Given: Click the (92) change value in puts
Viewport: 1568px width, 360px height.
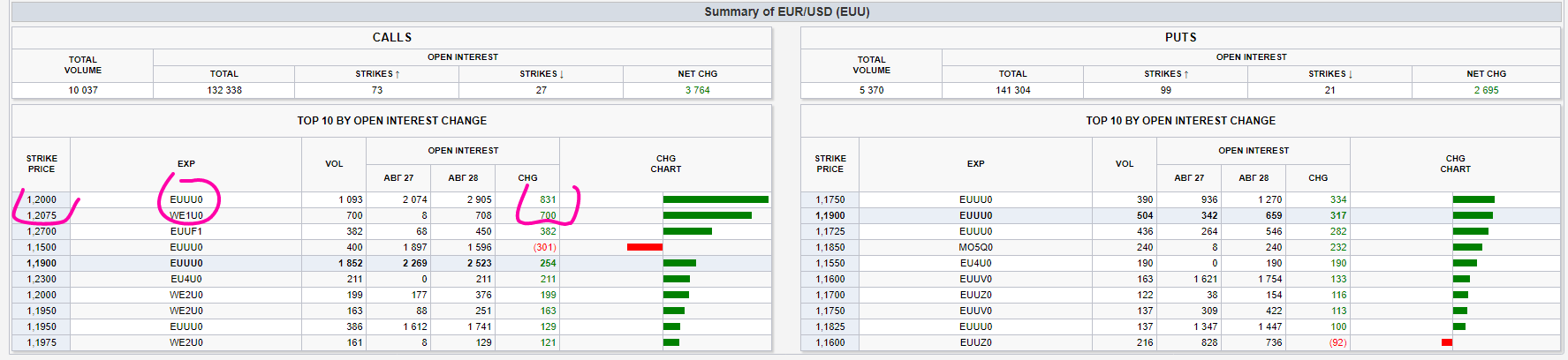Looking at the screenshot, I should point(1337,342).
